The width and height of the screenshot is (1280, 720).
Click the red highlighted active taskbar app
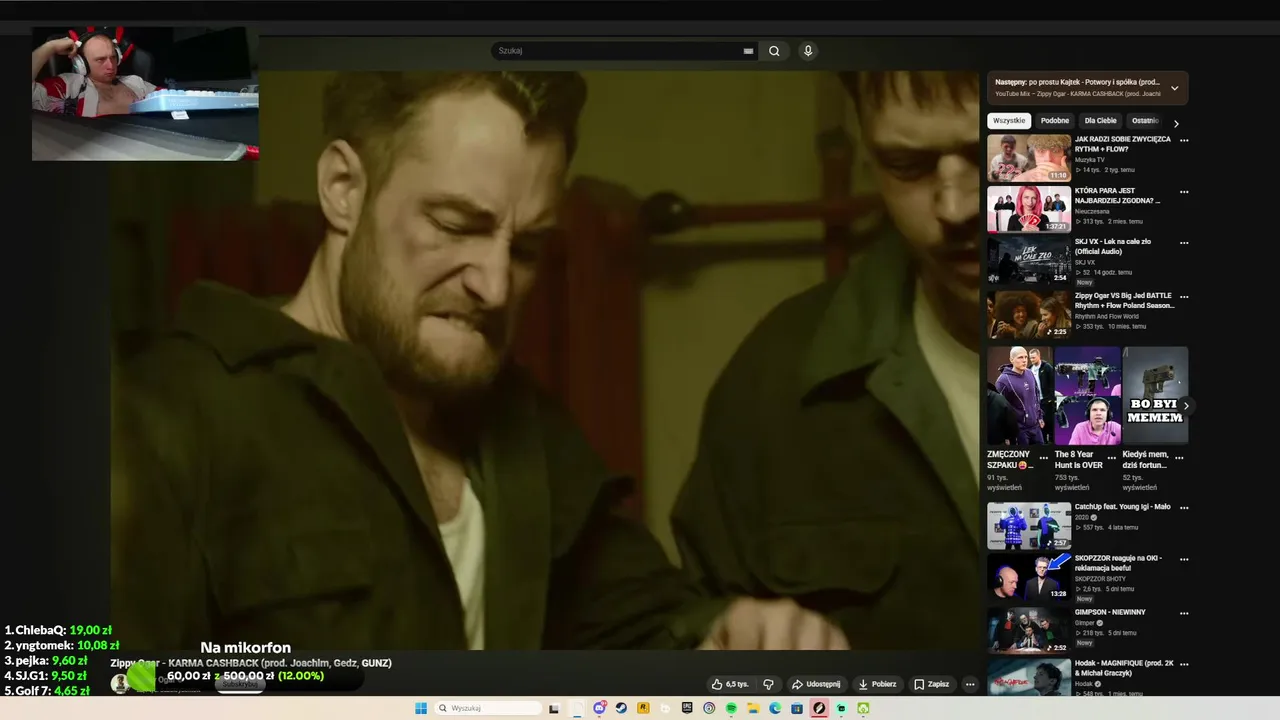pyautogui.click(x=819, y=708)
